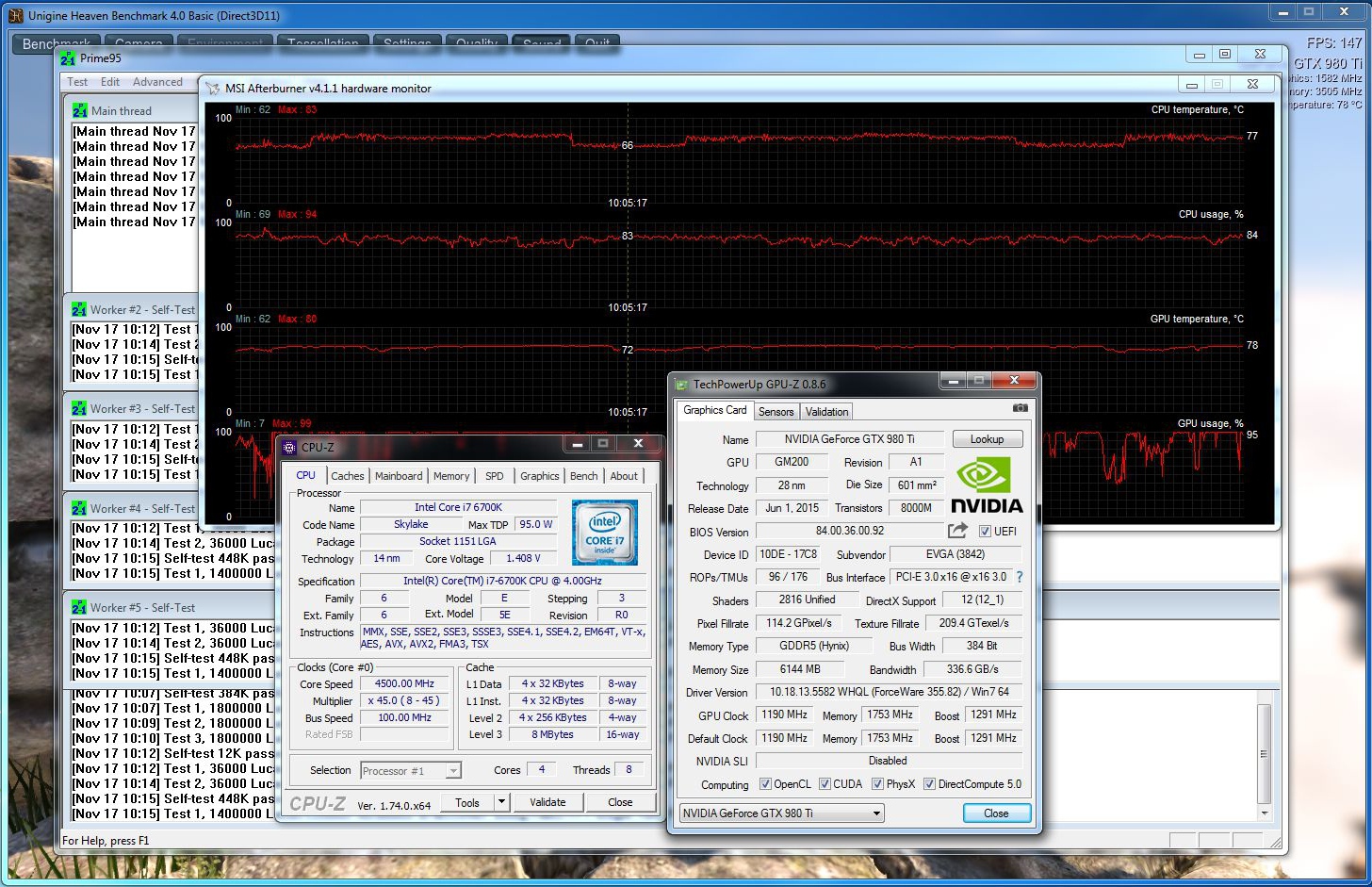Viewport: 1372px width, 887px height.
Task: Toggle the OpenCL computing checkbox
Action: pos(765,784)
